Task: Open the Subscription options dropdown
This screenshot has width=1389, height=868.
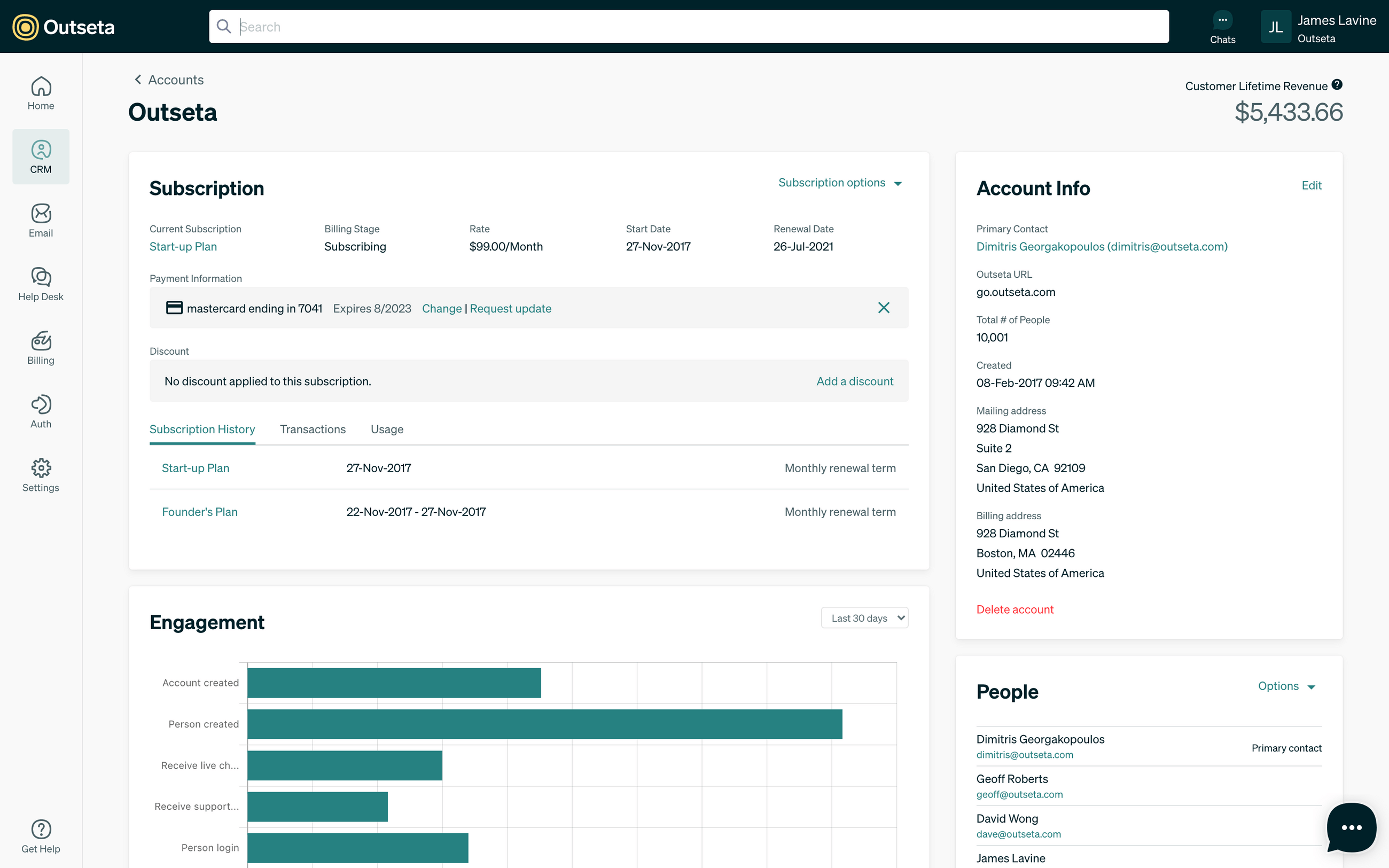Action: coord(840,183)
